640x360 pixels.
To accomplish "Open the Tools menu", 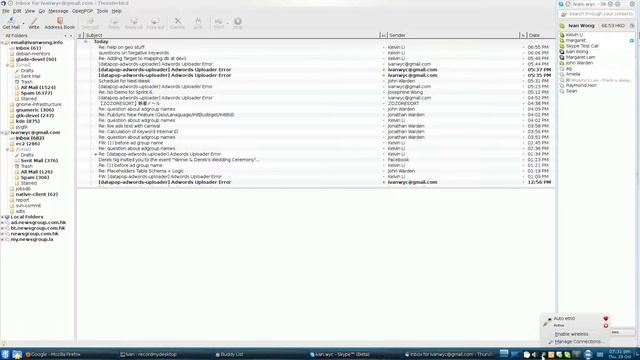I will point(102,11).
